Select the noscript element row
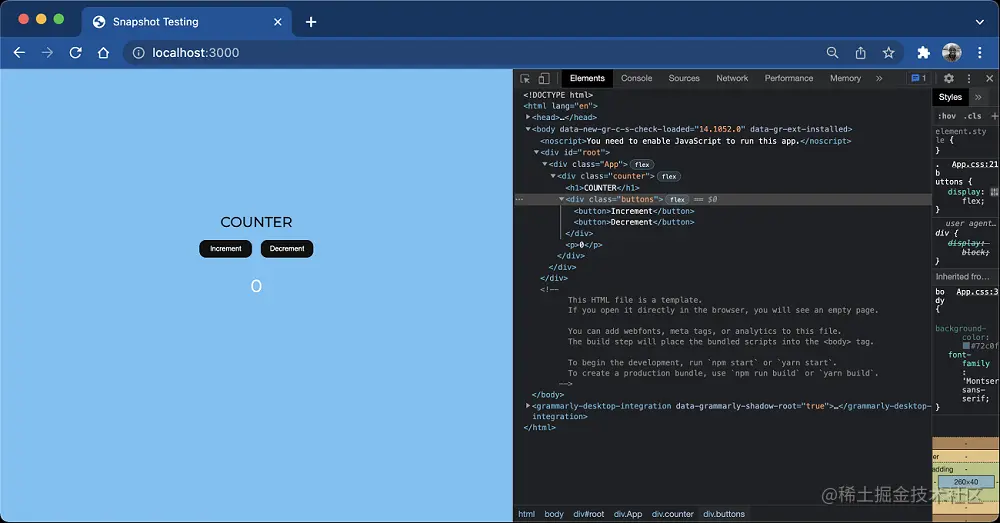The height and width of the screenshot is (523, 1000). (x=695, y=141)
